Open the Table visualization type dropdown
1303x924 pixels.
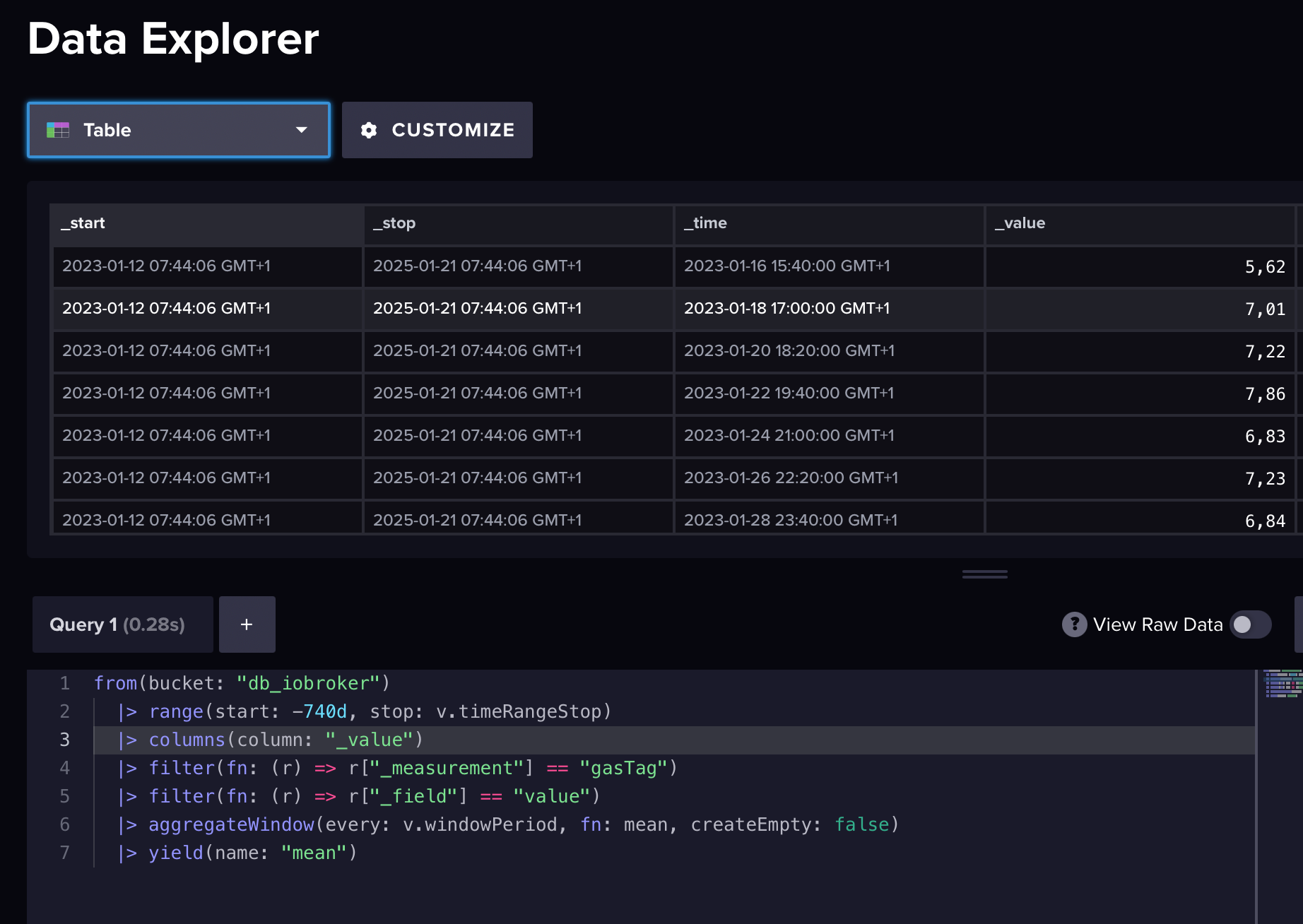[x=179, y=130]
